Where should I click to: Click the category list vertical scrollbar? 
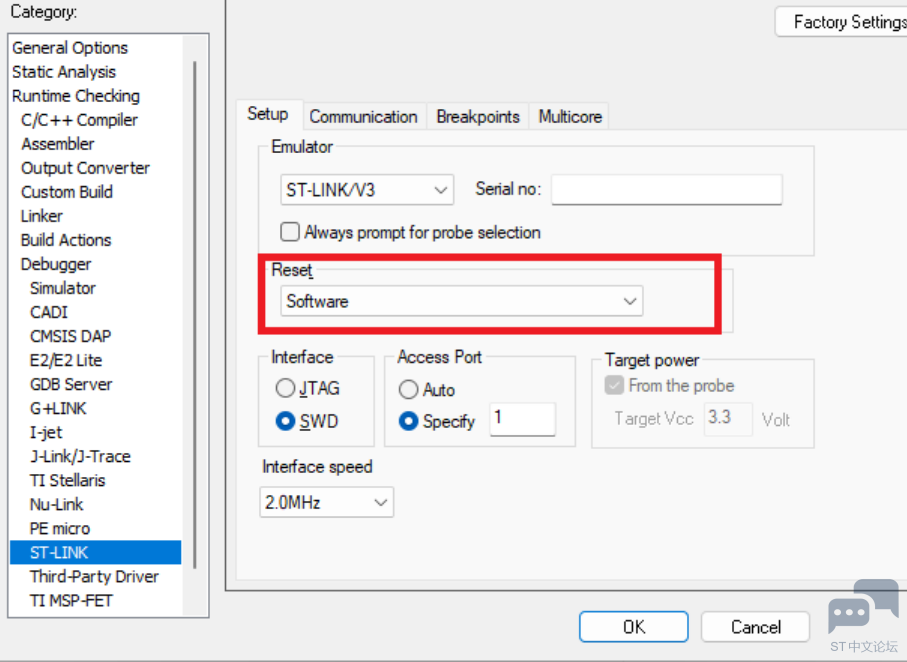(195, 300)
